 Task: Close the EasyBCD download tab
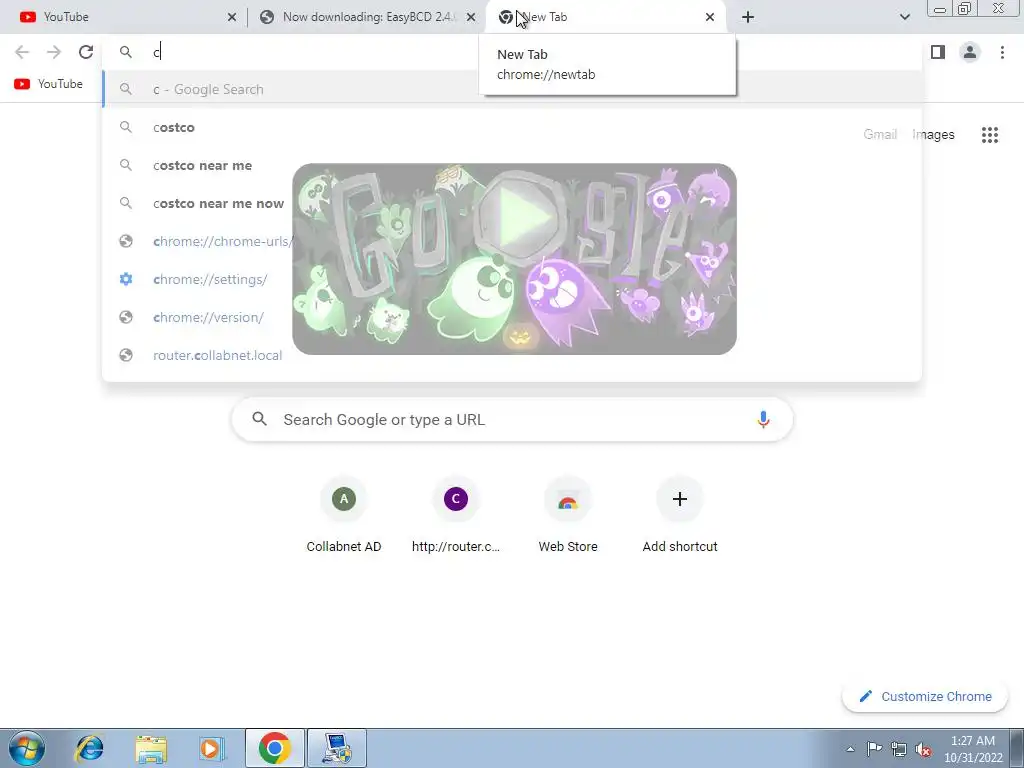[471, 18]
